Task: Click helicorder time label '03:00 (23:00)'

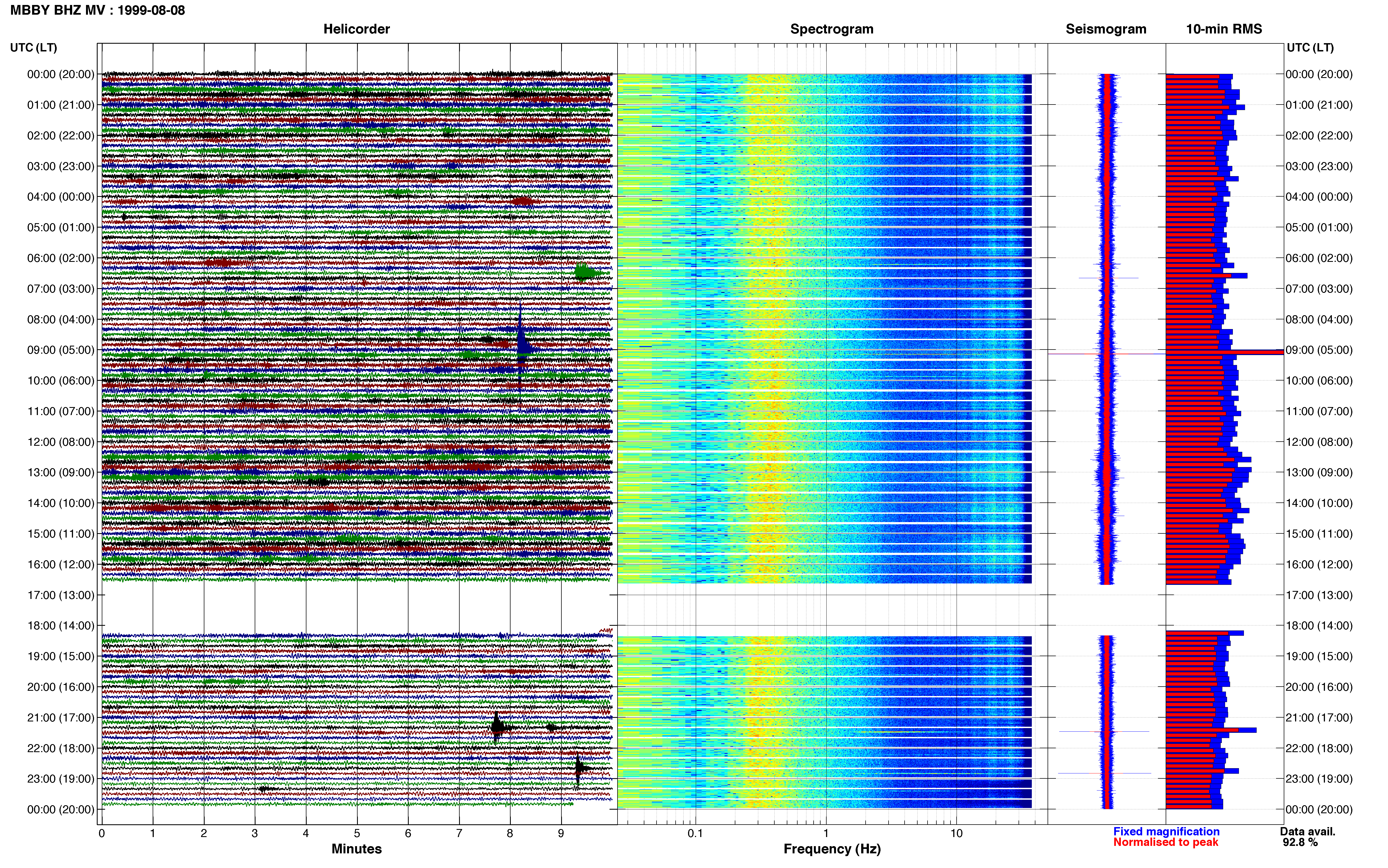Action: point(61,166)
